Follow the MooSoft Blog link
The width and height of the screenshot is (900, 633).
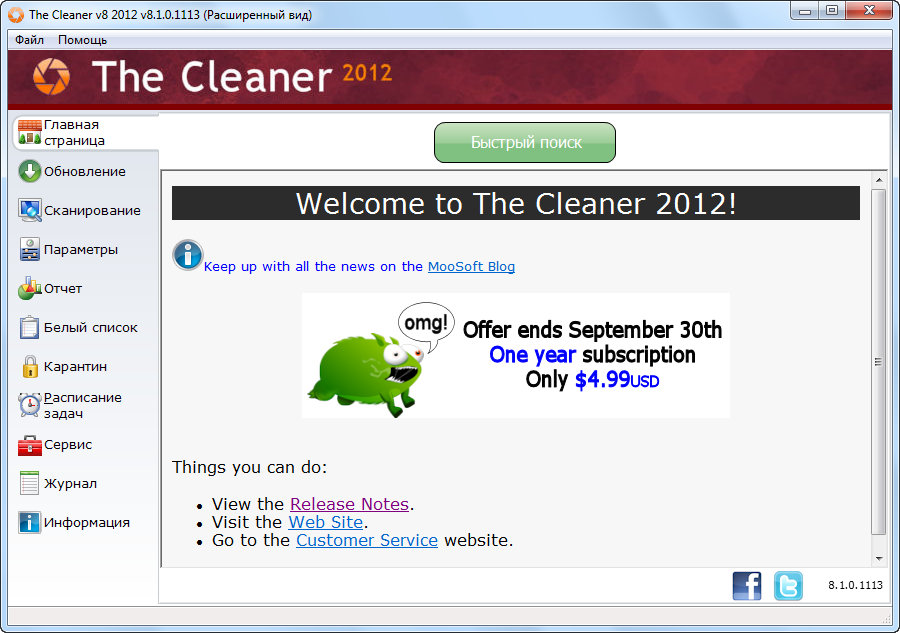point(471,266)
